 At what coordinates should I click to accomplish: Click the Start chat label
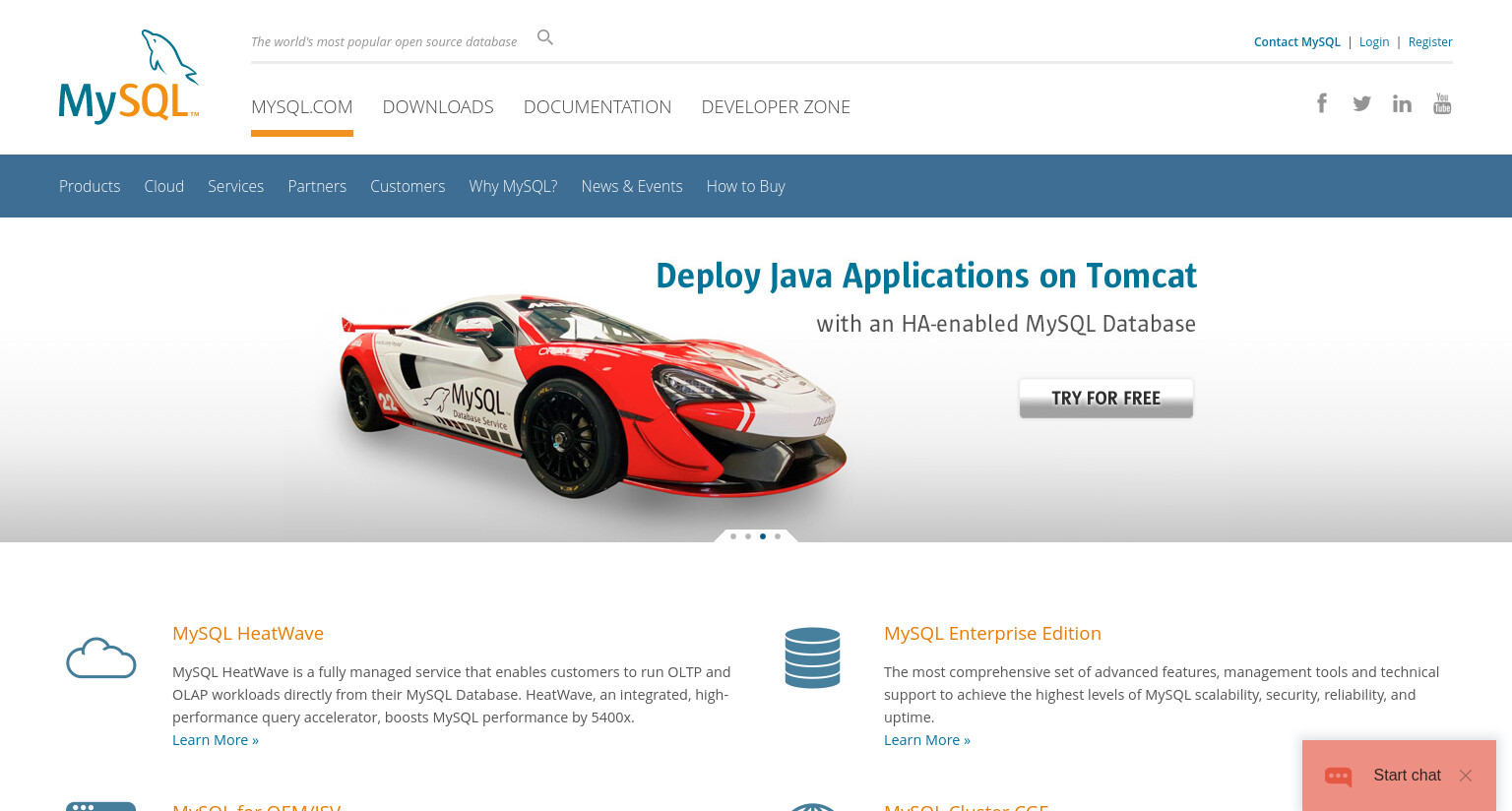(x=1407, y=776)
